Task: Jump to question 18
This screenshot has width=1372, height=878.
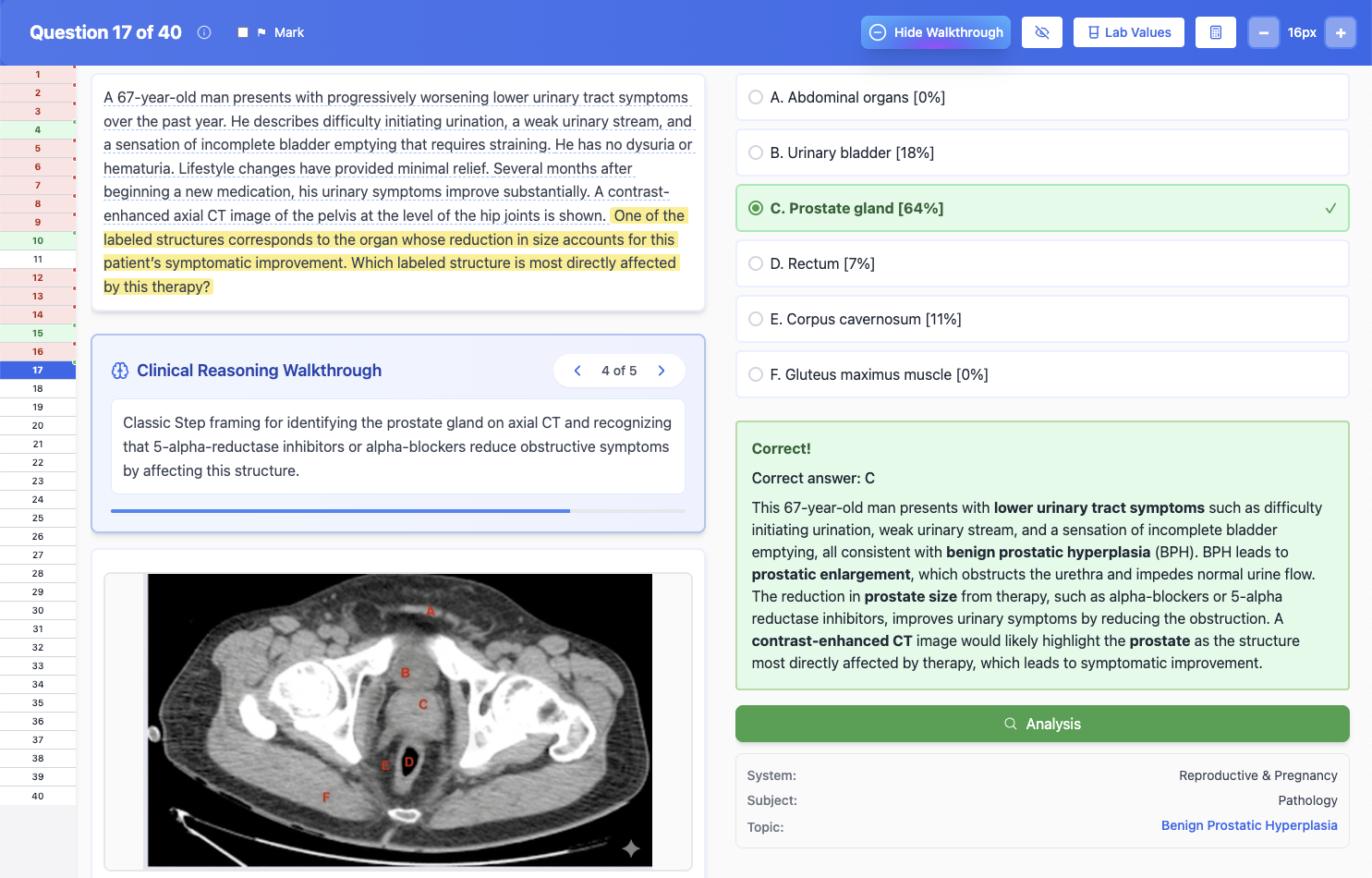Action: (38, 388)
